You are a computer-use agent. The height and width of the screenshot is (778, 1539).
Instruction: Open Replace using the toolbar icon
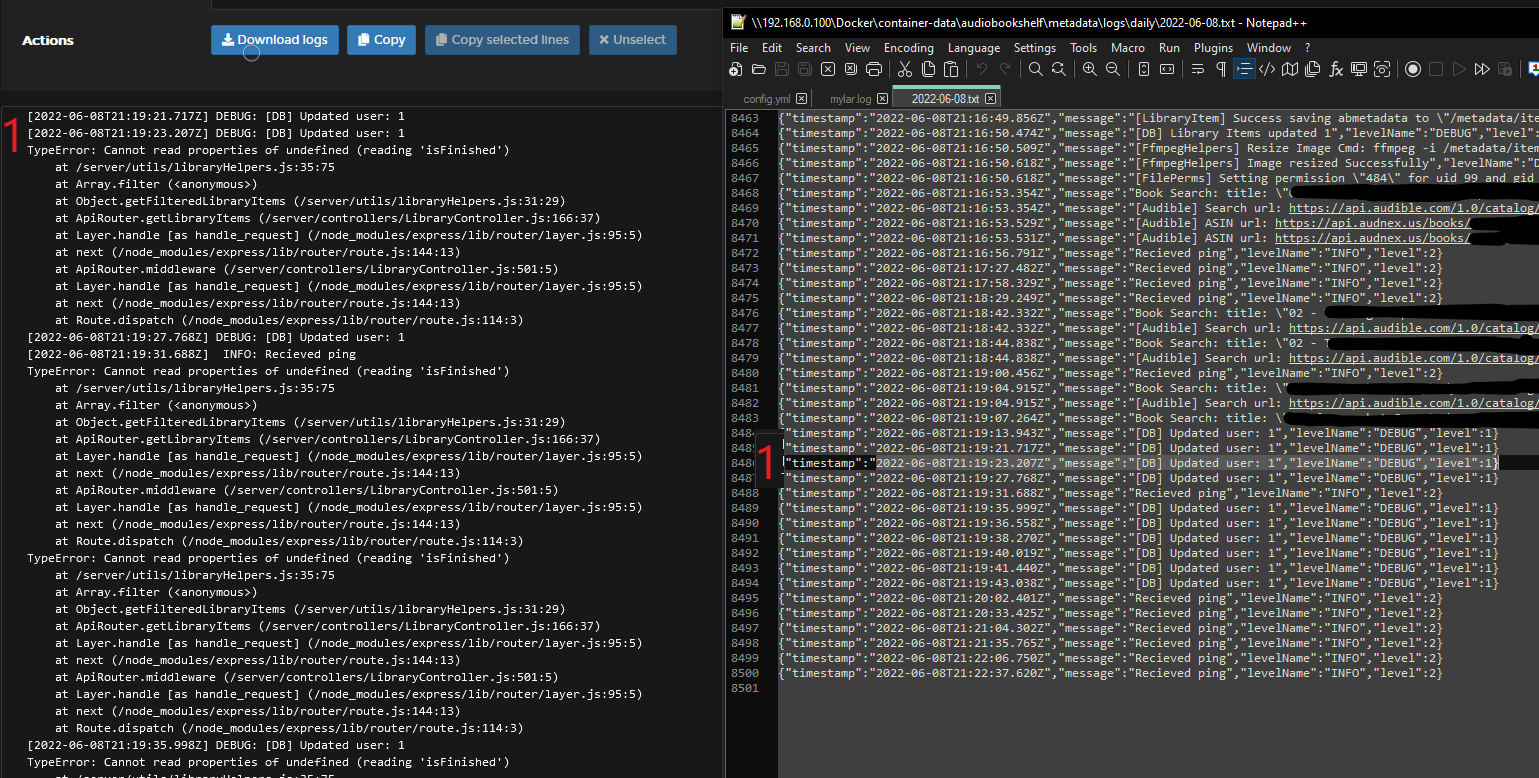click(x=1059, y=69)
